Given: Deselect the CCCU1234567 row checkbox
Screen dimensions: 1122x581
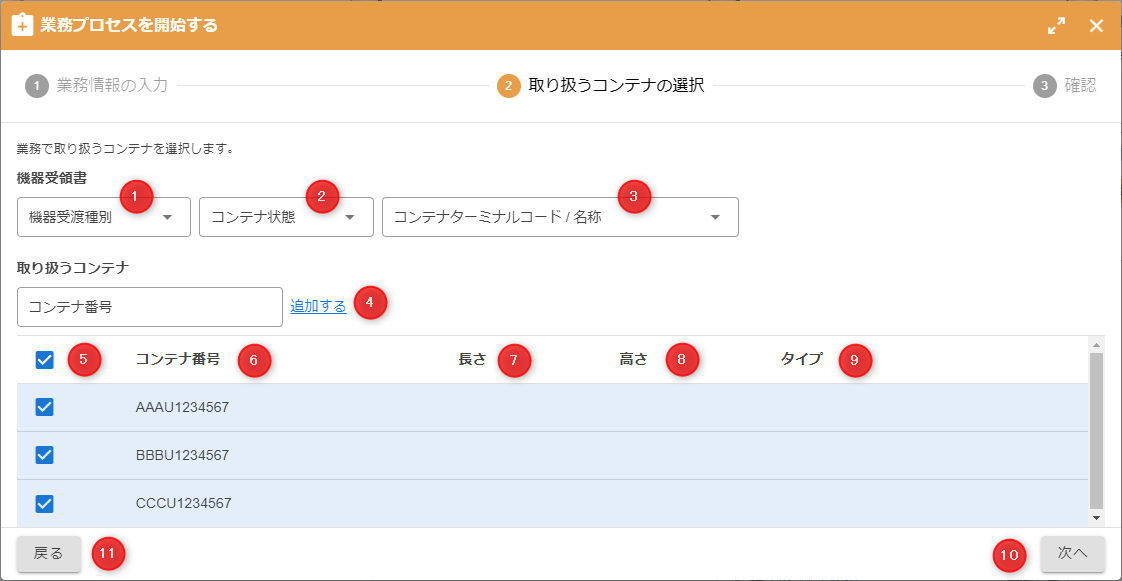Looking at the screenshot, I should [45, 503].
